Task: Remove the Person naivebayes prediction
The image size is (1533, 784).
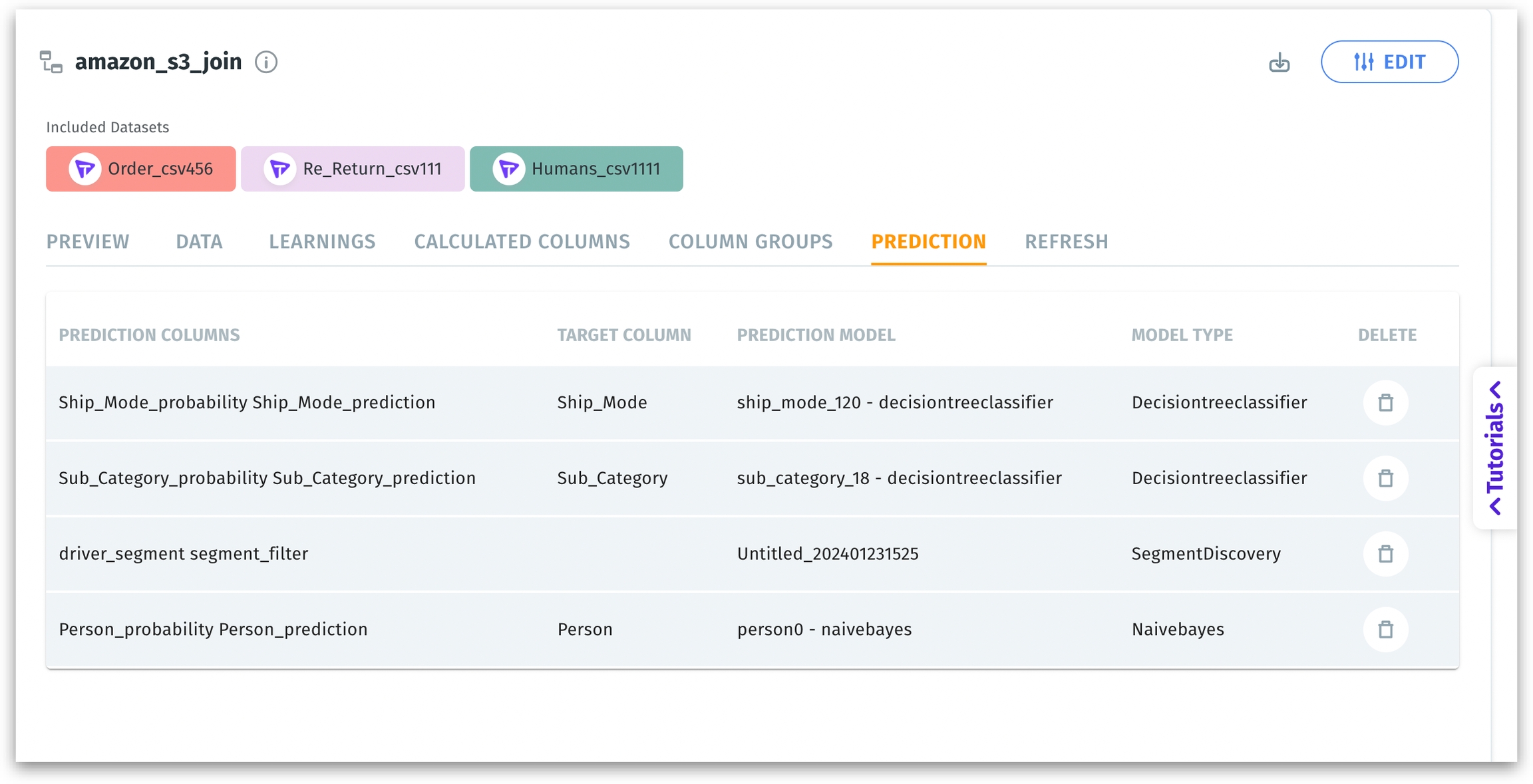Action: coord(1385,629)
